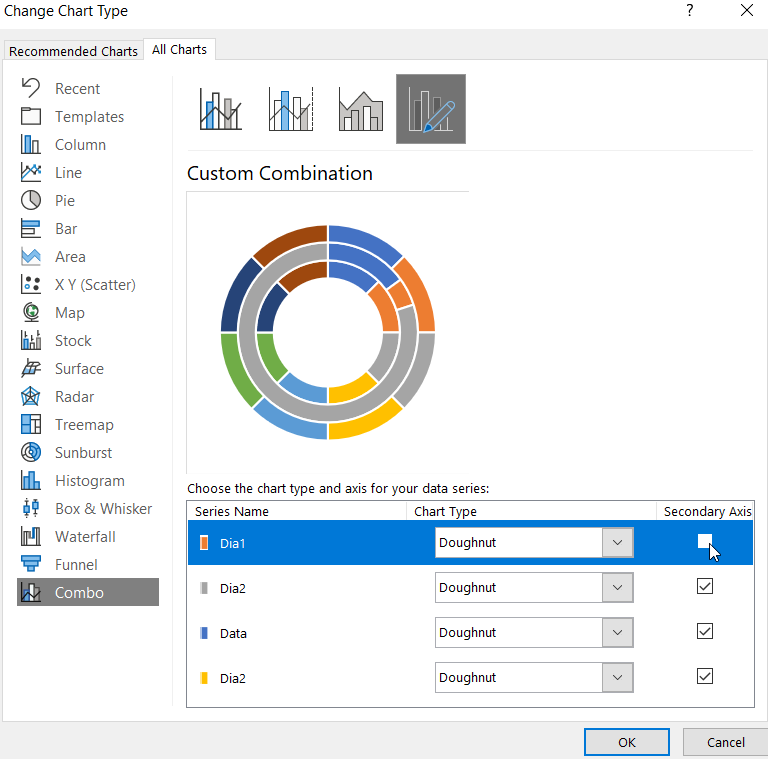768x759 pixels.
Task: Select the Radar chart category icon
Action: (31, 397)
